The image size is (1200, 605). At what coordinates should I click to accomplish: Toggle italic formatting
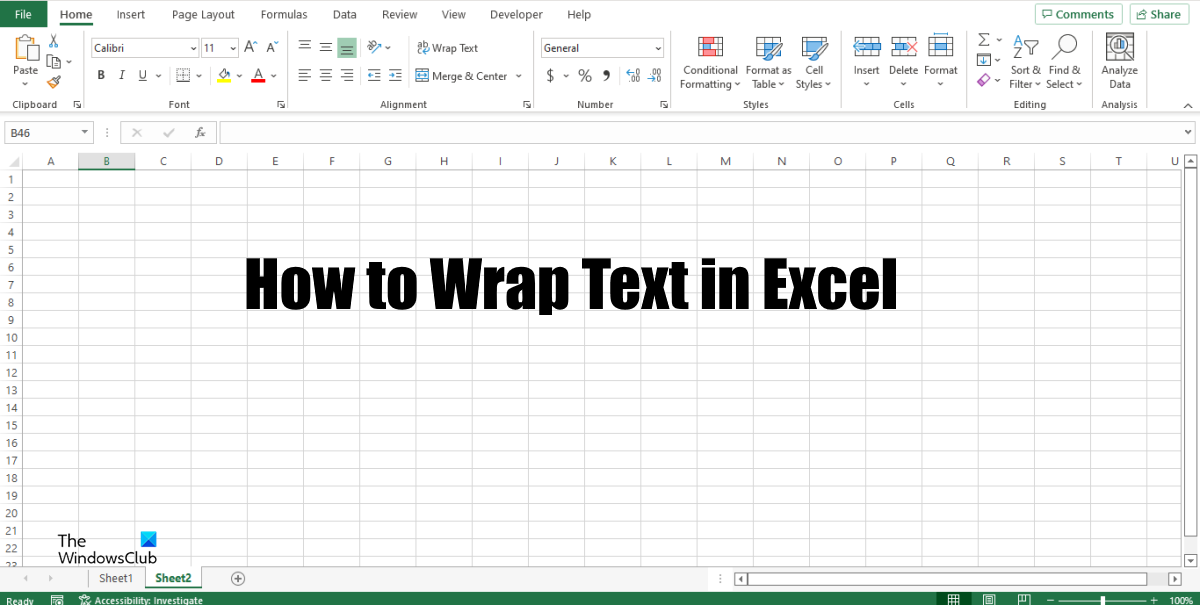pos(121,75)
